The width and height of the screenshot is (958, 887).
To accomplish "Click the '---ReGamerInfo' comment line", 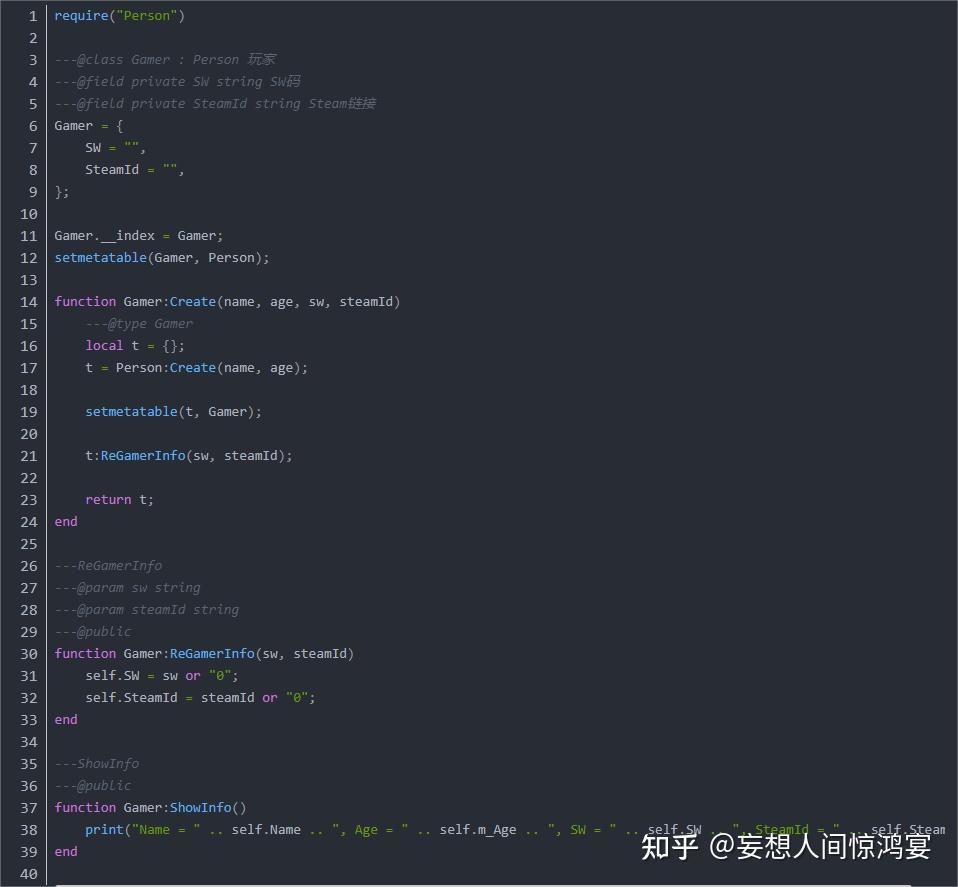I will click(x=108, y=566).
